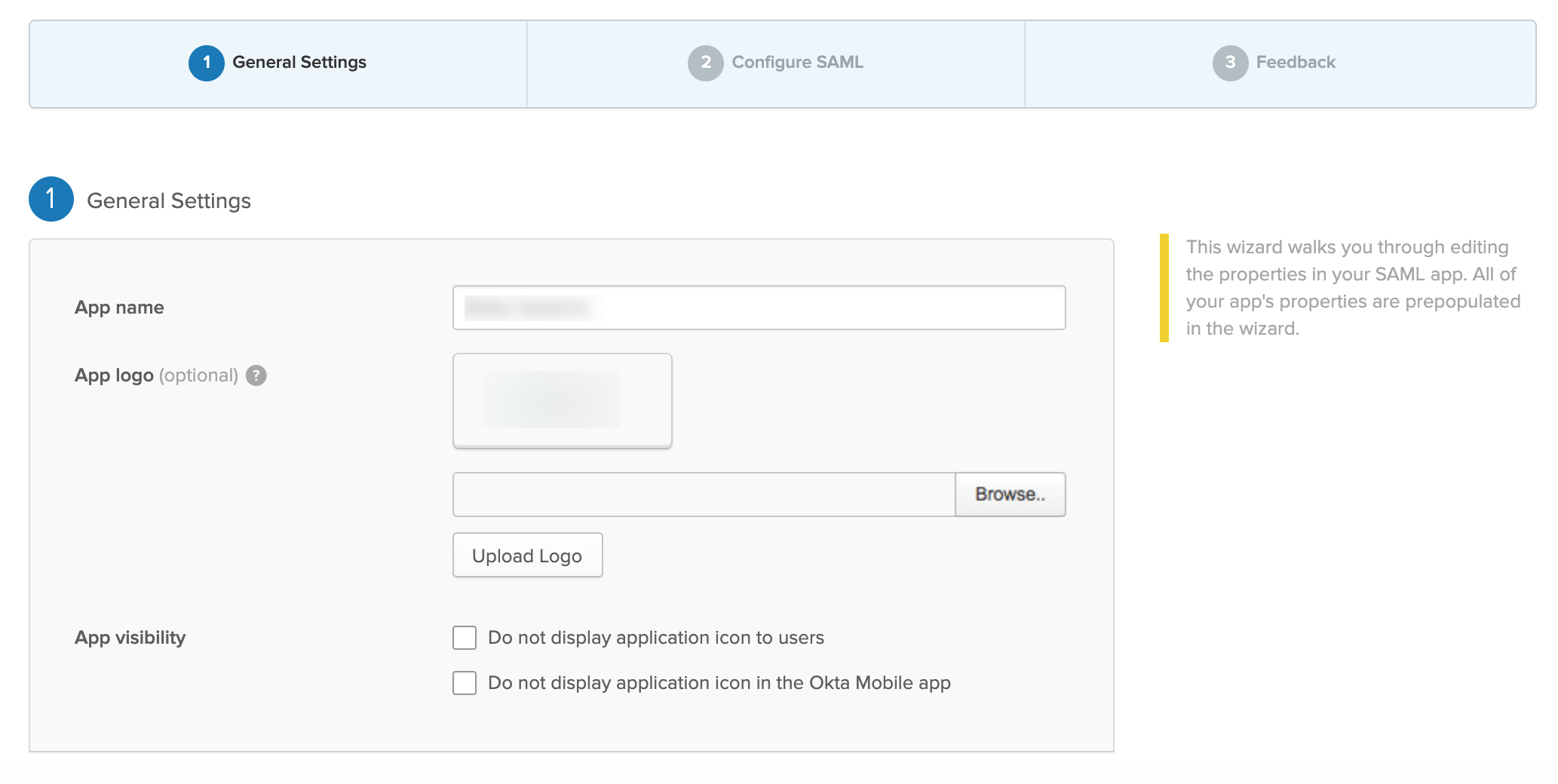The image size is (1558, 784).
Task: Click the step 1 circle in General Settings tab
Action: pyautogui.click(x=207, y=63)
